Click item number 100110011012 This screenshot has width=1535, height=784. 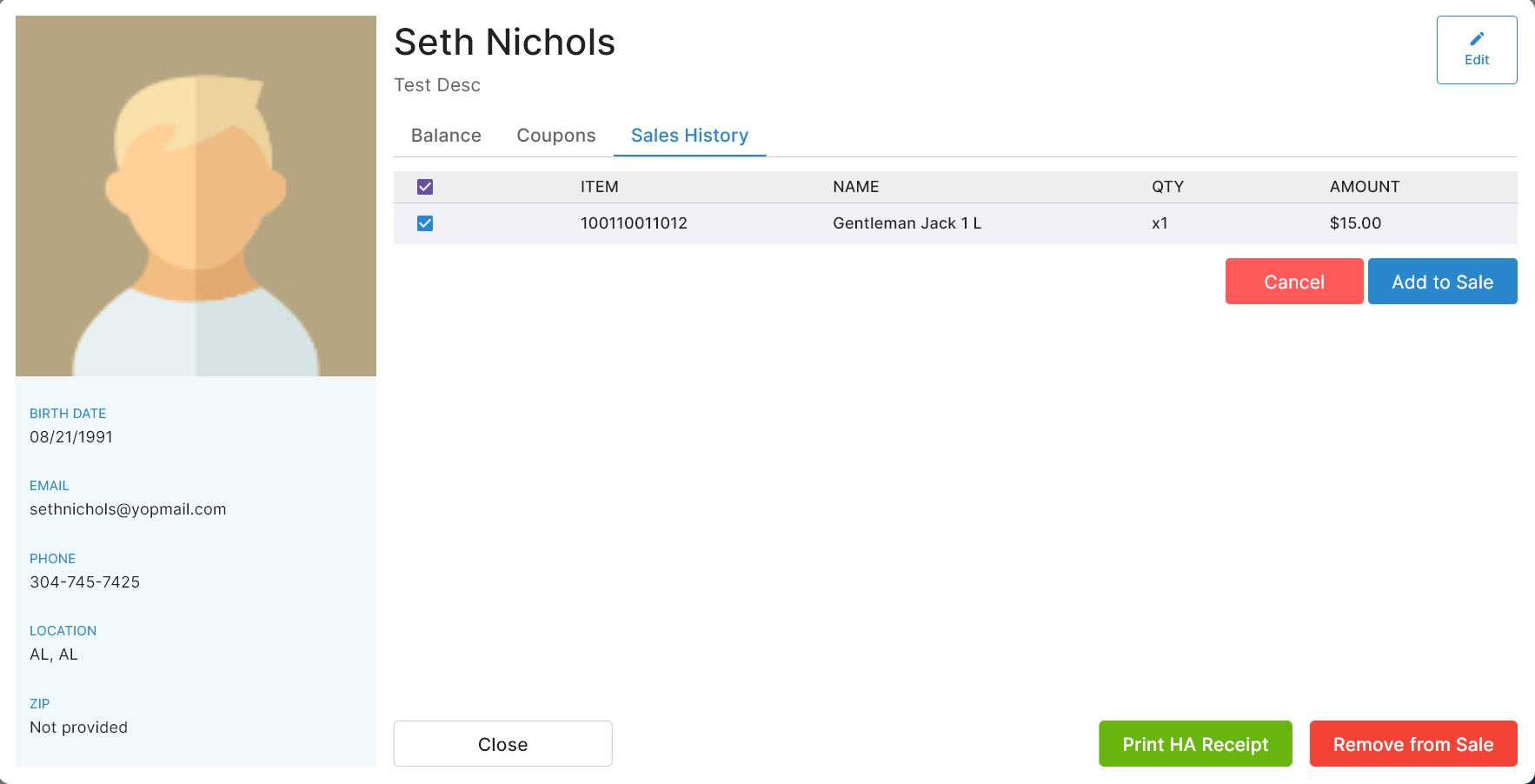click(634, 223)
